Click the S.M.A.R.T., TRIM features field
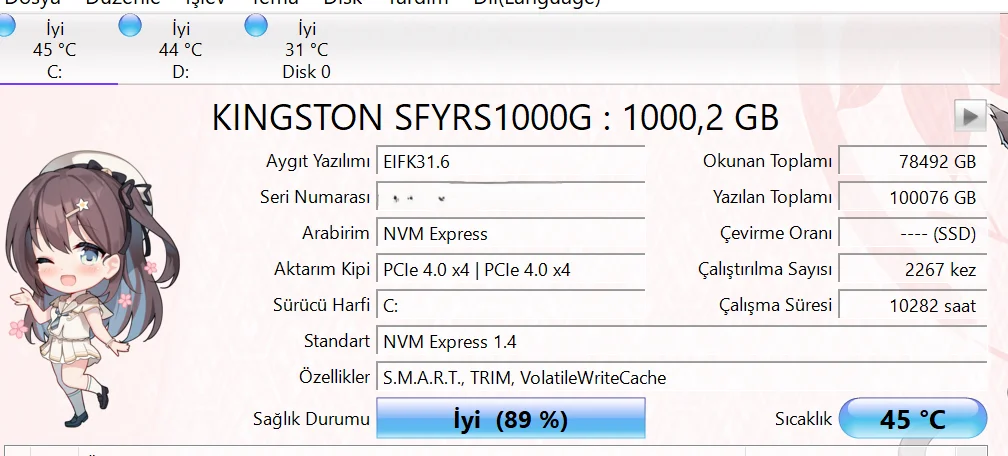The width and height of the screenshot is (1008, 456). click(681, 378)
